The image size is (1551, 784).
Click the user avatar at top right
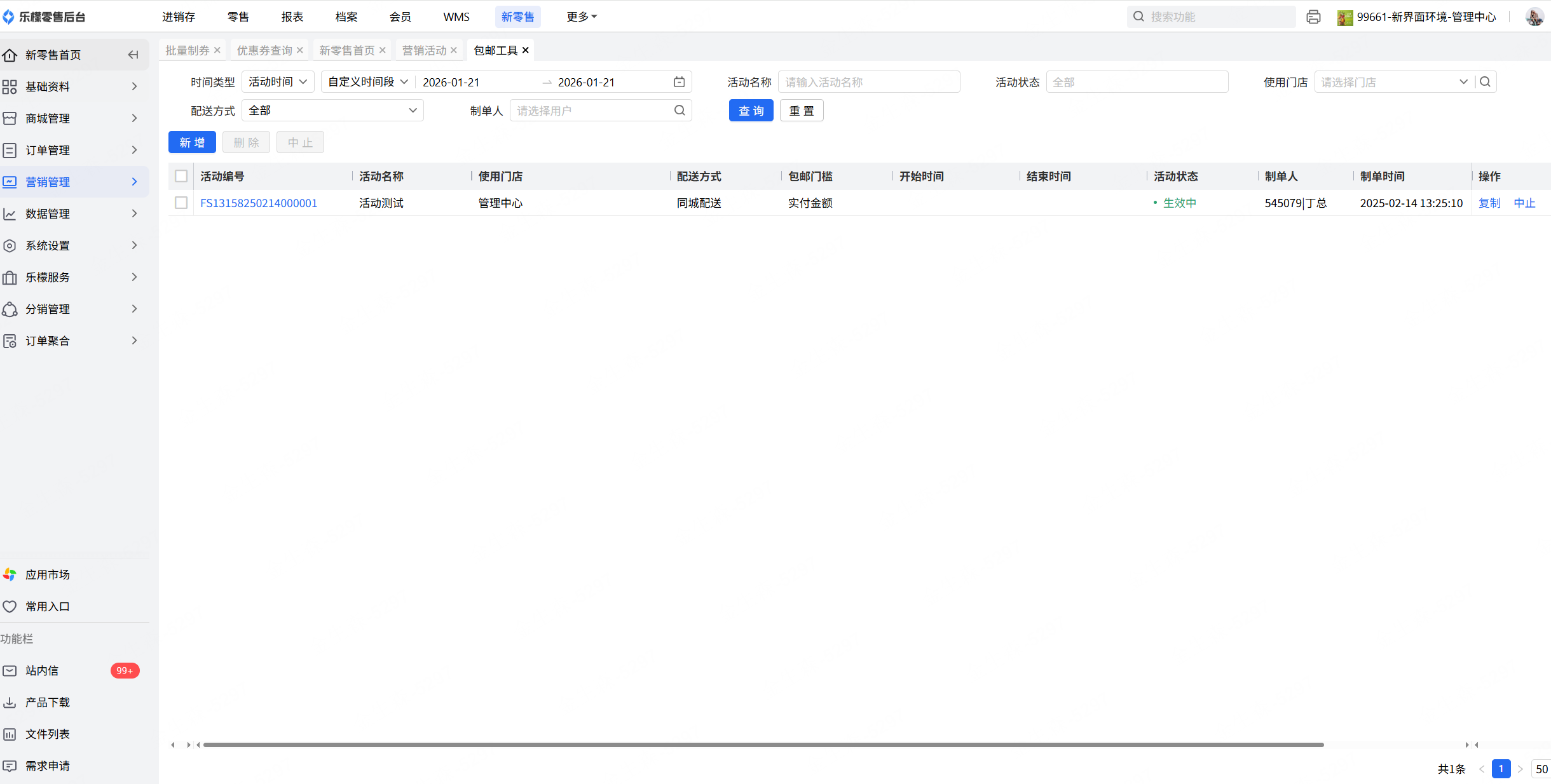pos(1534,17)
